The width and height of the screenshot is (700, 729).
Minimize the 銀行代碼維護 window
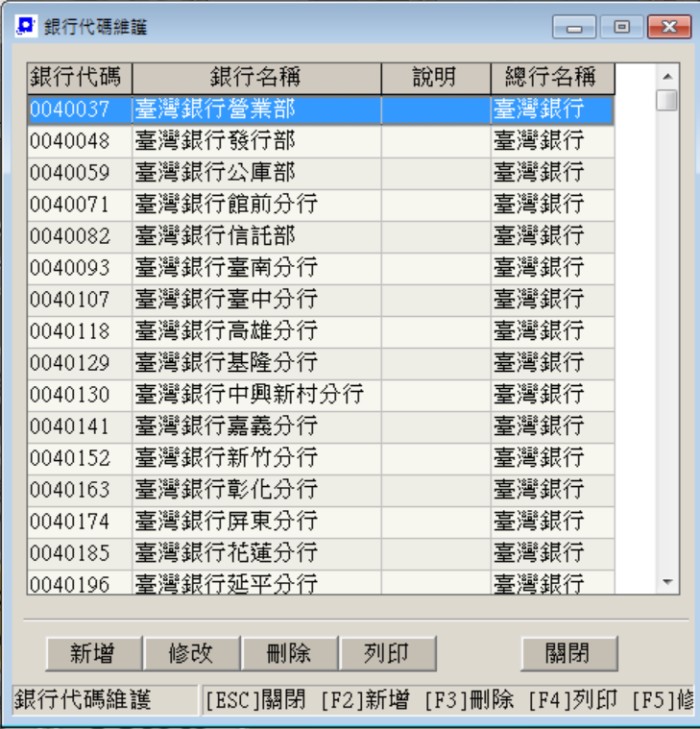coord(574,27)
